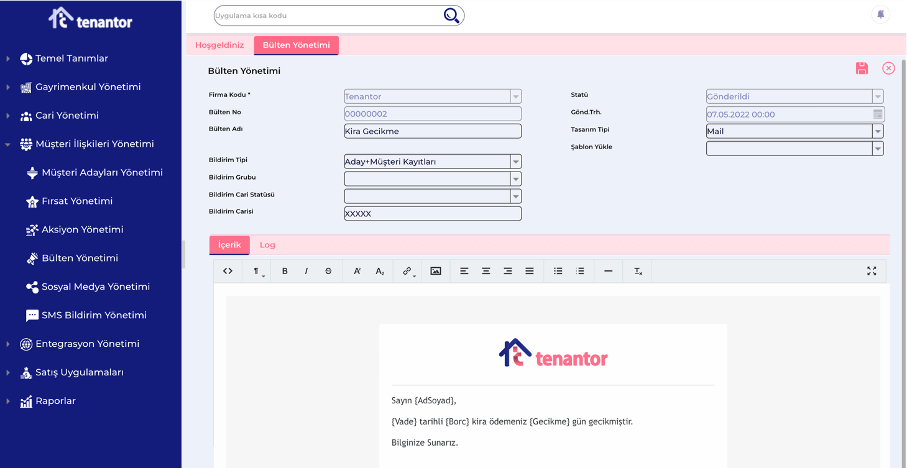The width and height of the screenshot is (908, 468).
Task: Click the save (floppy disk) icon
Action: pyautogui.click(x=861, y=68)
